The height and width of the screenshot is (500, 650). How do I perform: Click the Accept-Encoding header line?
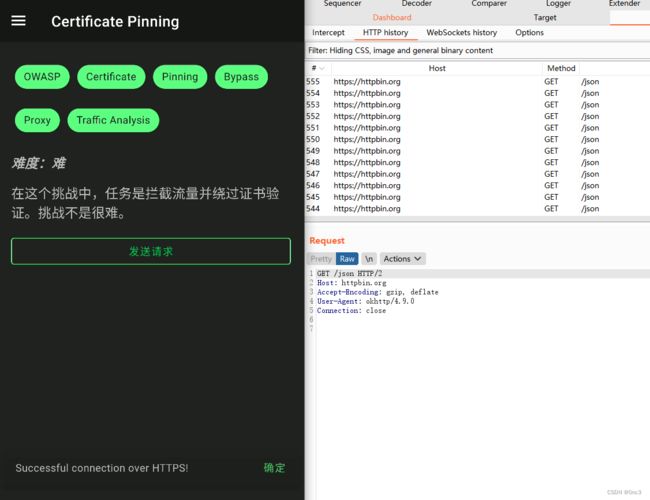pyautogui.click(x=378, y=292)
